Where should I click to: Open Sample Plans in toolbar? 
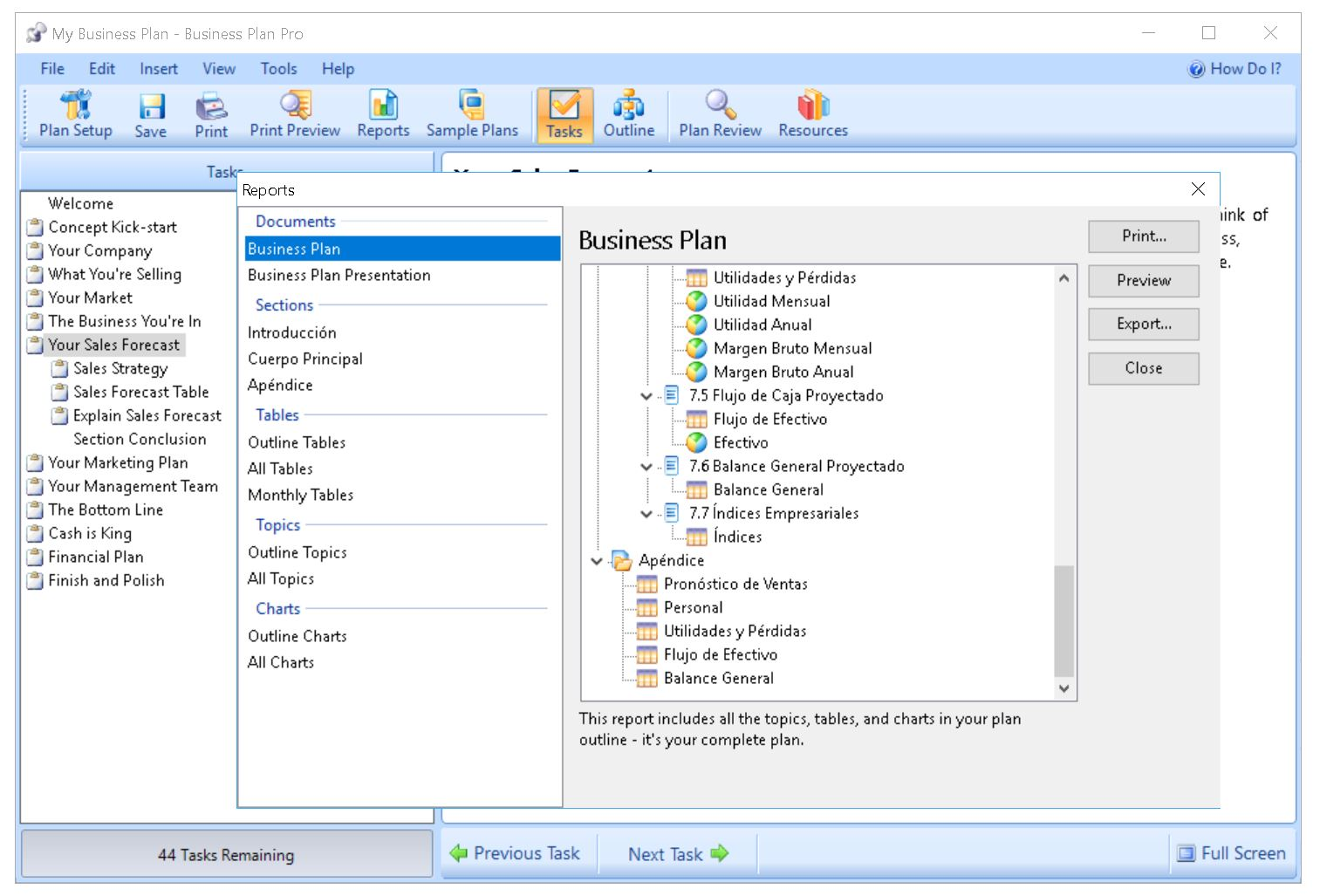click(x=472, y=114)
